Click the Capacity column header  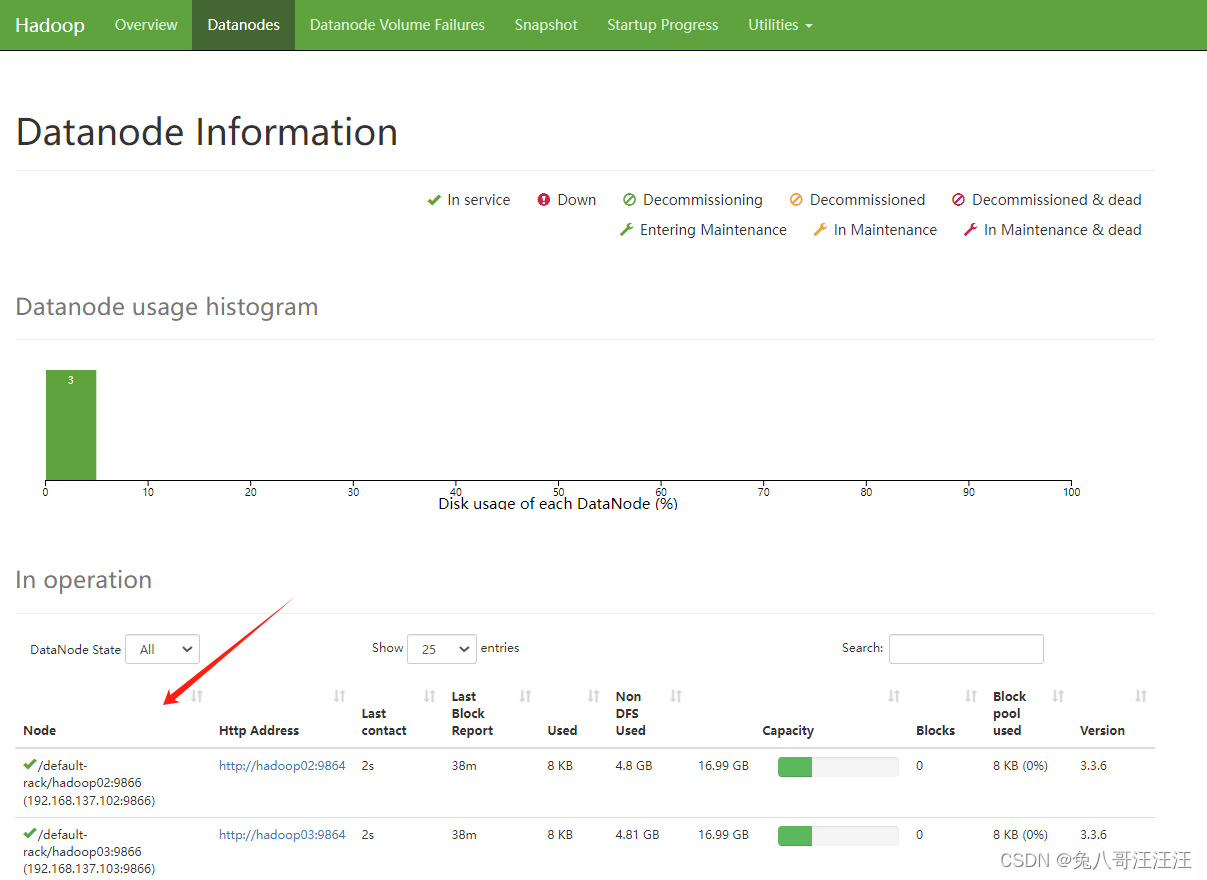(x=788, y=731)
